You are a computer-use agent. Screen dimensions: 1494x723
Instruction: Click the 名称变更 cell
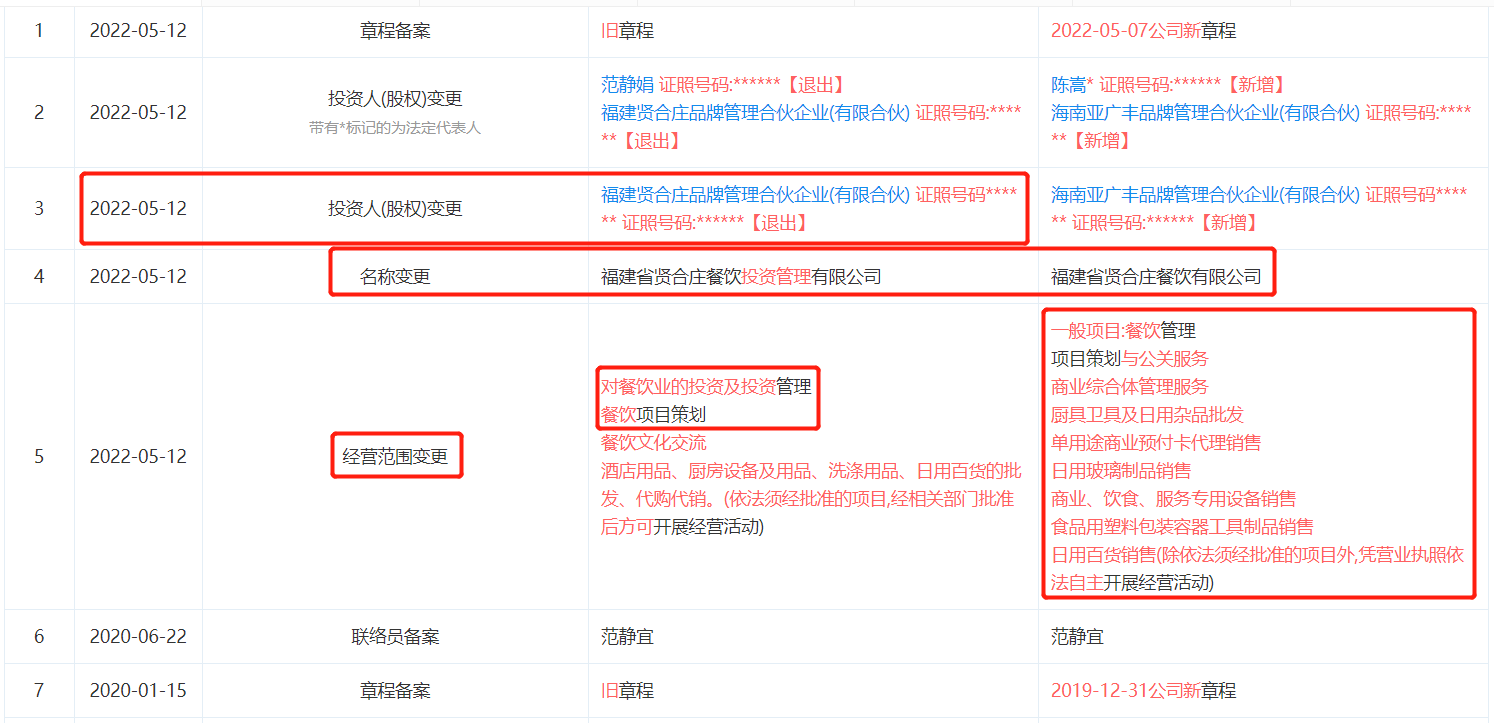[395, 277]
